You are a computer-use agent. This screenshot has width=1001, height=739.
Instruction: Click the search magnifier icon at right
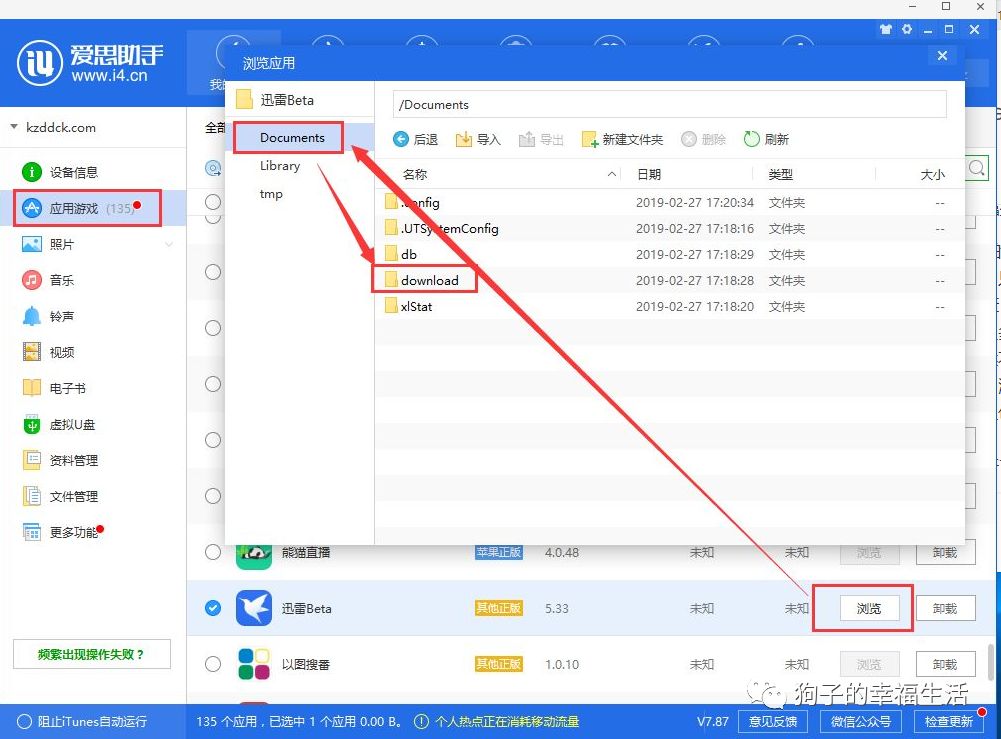pyautogui.click(x=977, y=168)
